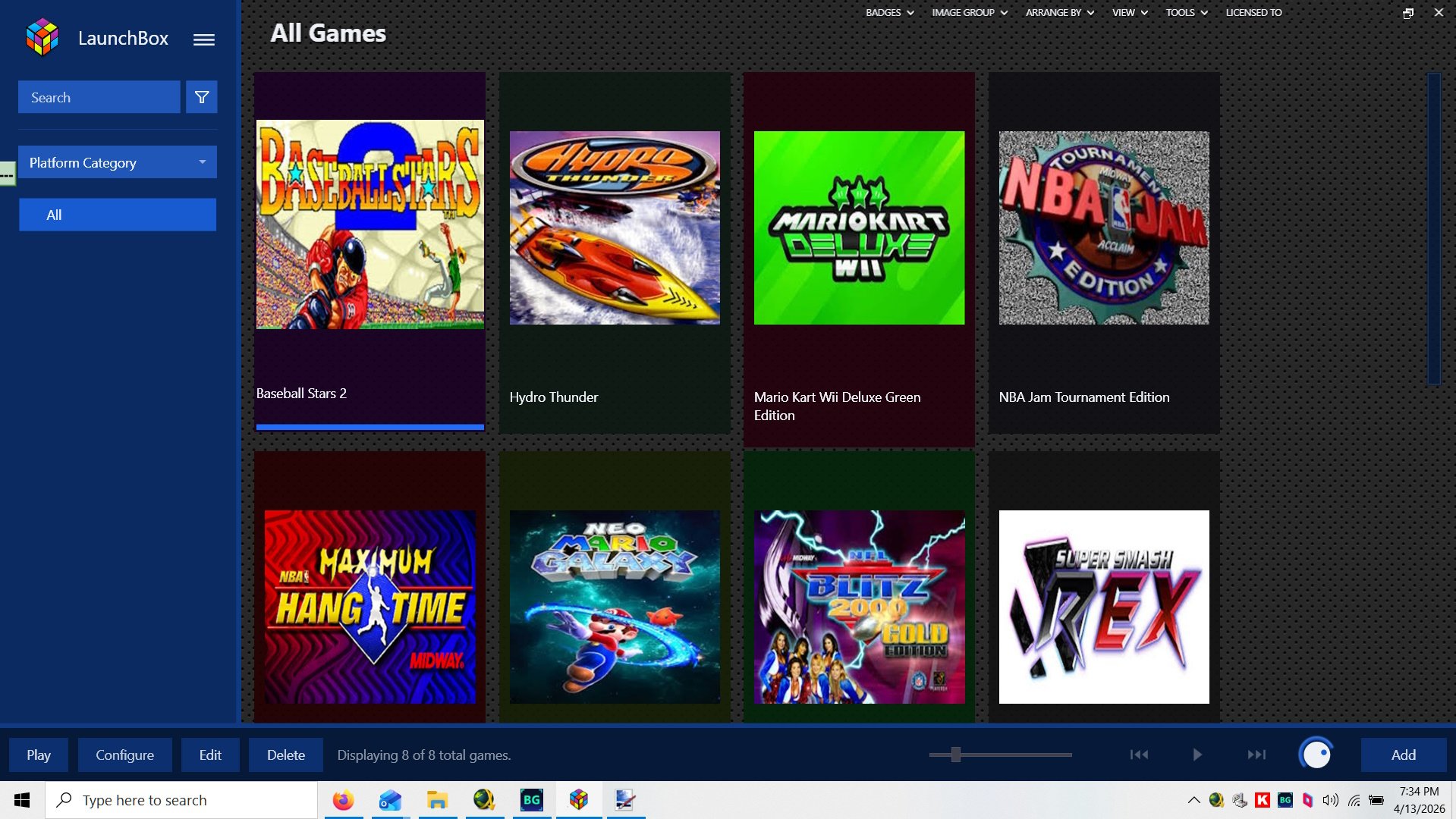Click the LaunchBox cube logo
Screen dimensions: 1456x819
point(42,38)
